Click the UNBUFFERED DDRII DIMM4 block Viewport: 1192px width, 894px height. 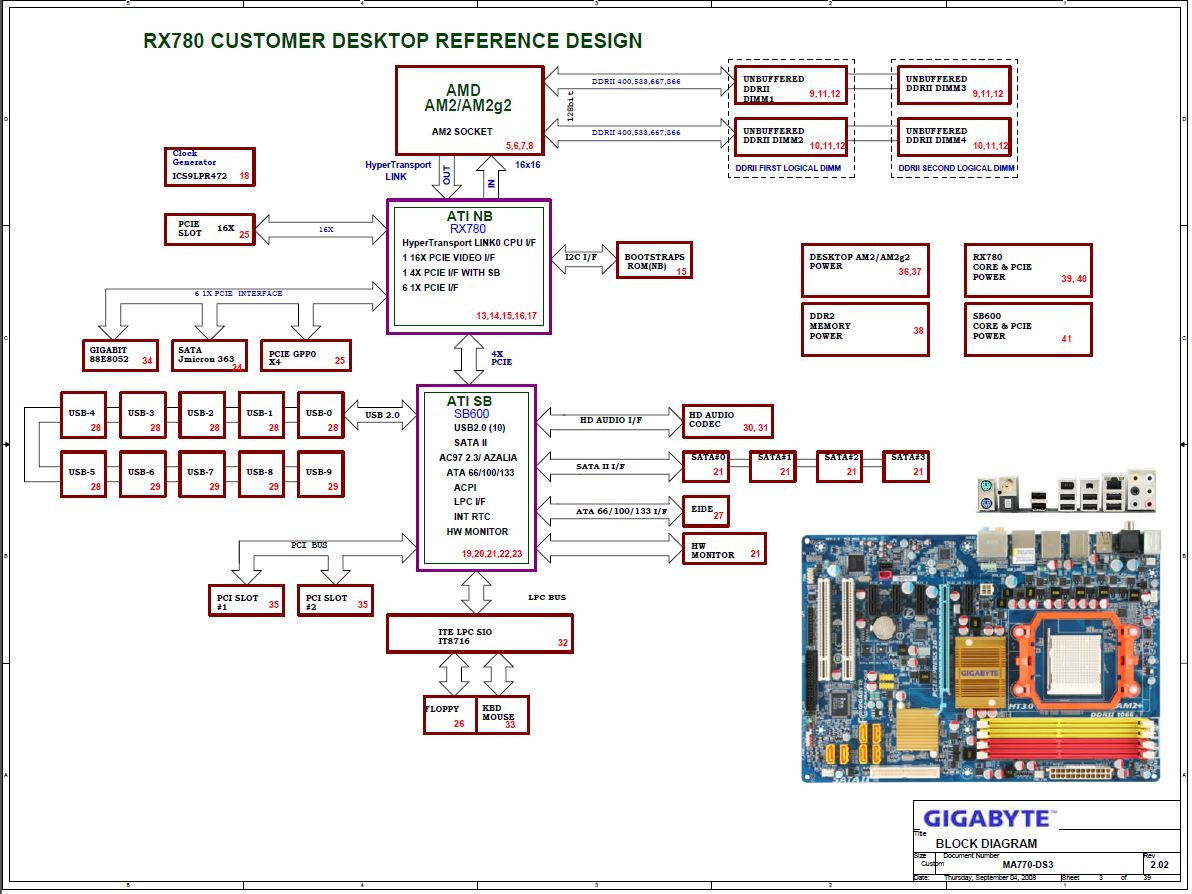[x=954, y=137]
